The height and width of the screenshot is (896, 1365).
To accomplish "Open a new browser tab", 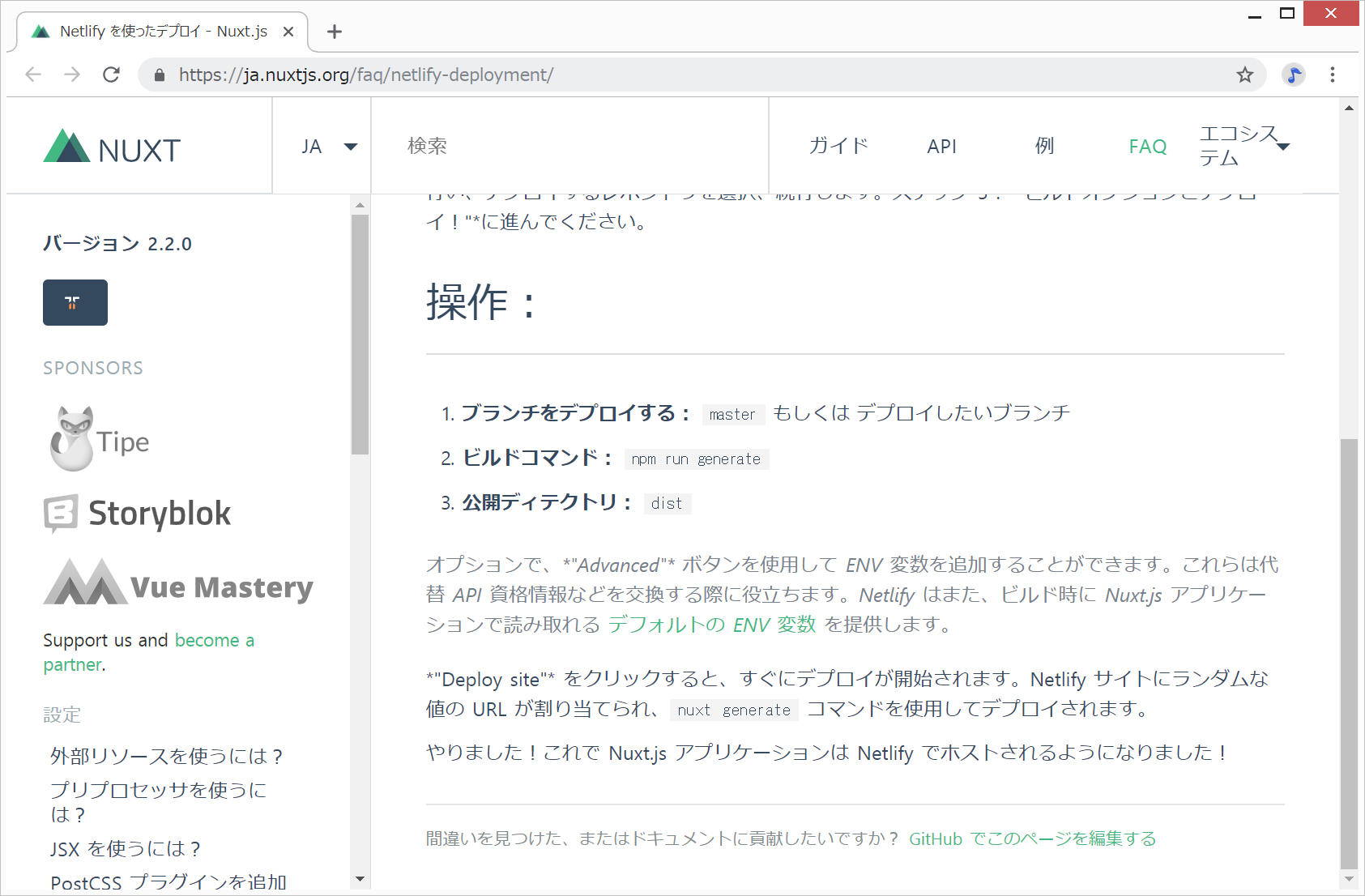I will pyautogui.click(x=335, y=32).
